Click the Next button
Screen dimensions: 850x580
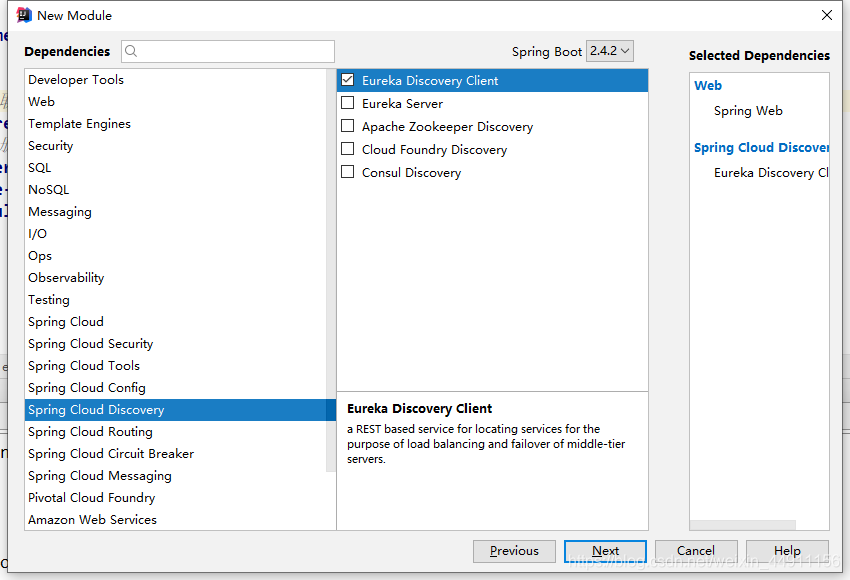coord(605,551)
